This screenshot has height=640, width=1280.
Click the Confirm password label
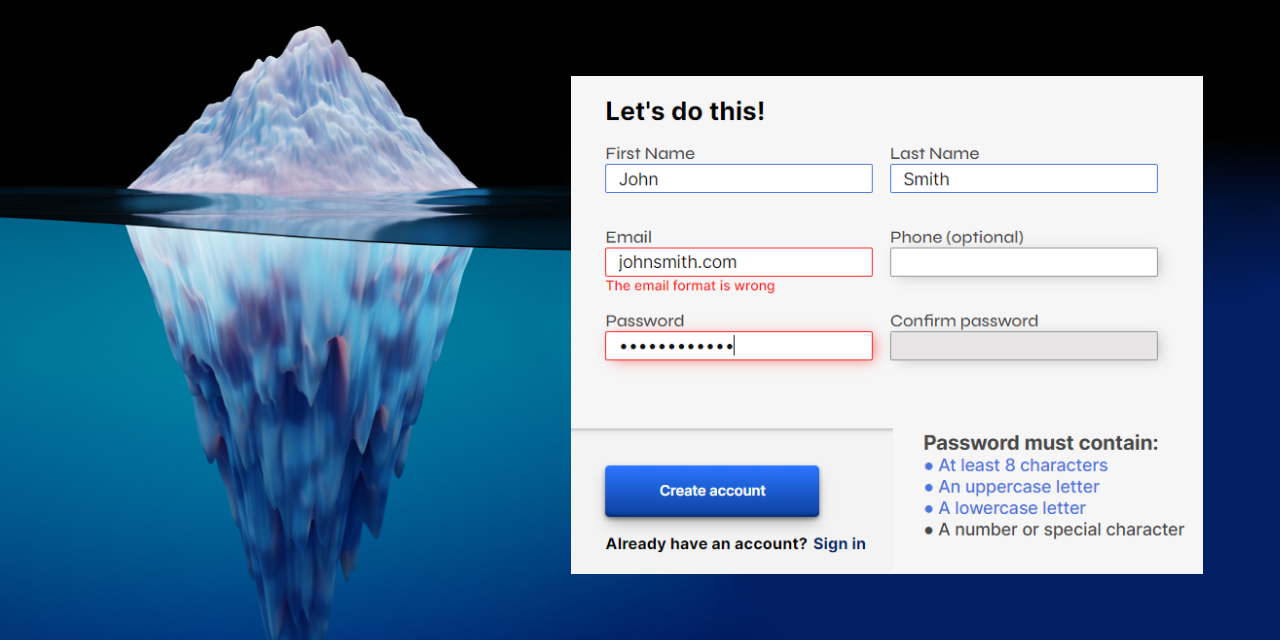(964, 321)
